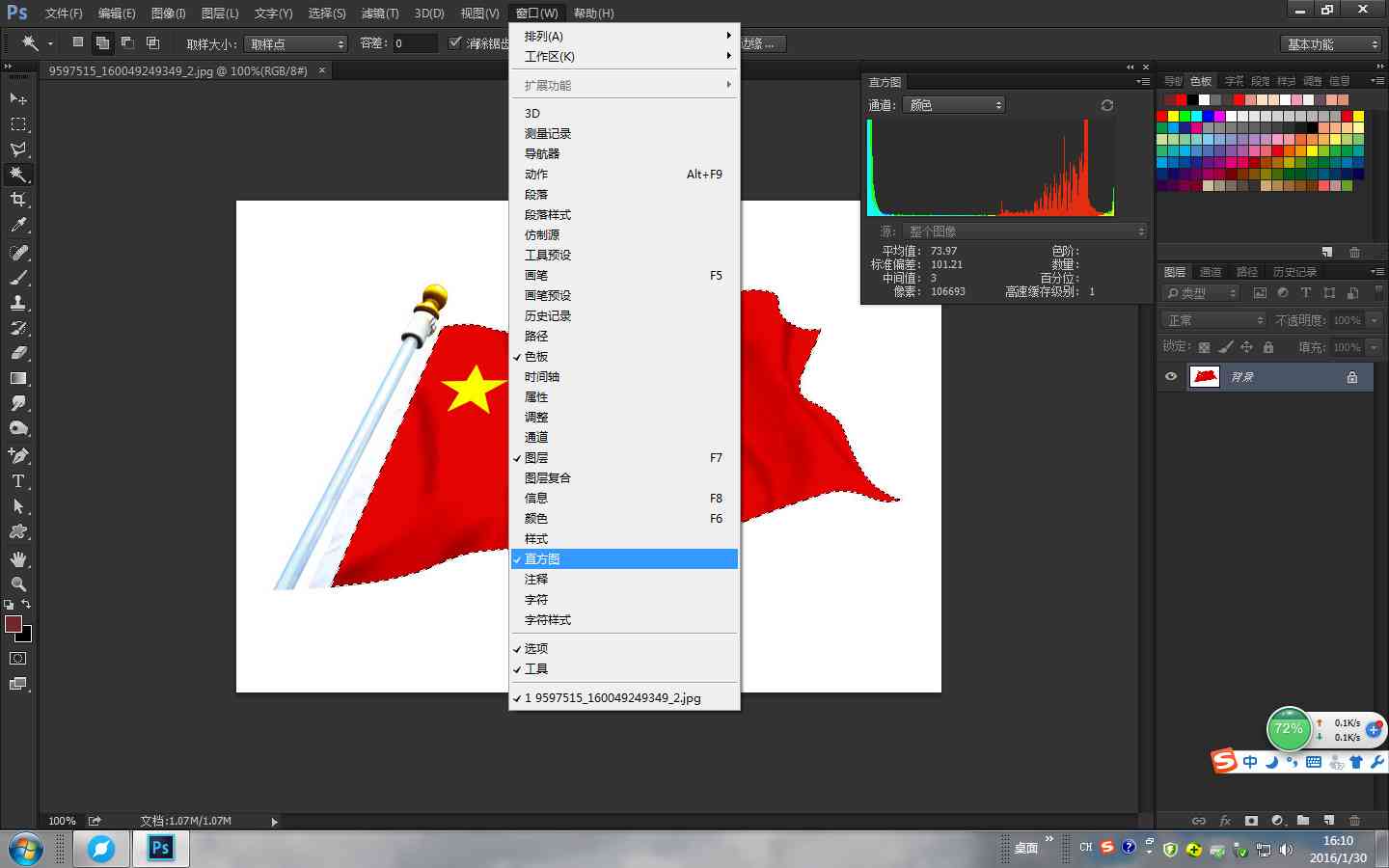Switch to the 路径 tab in Layers panel

1246,272
